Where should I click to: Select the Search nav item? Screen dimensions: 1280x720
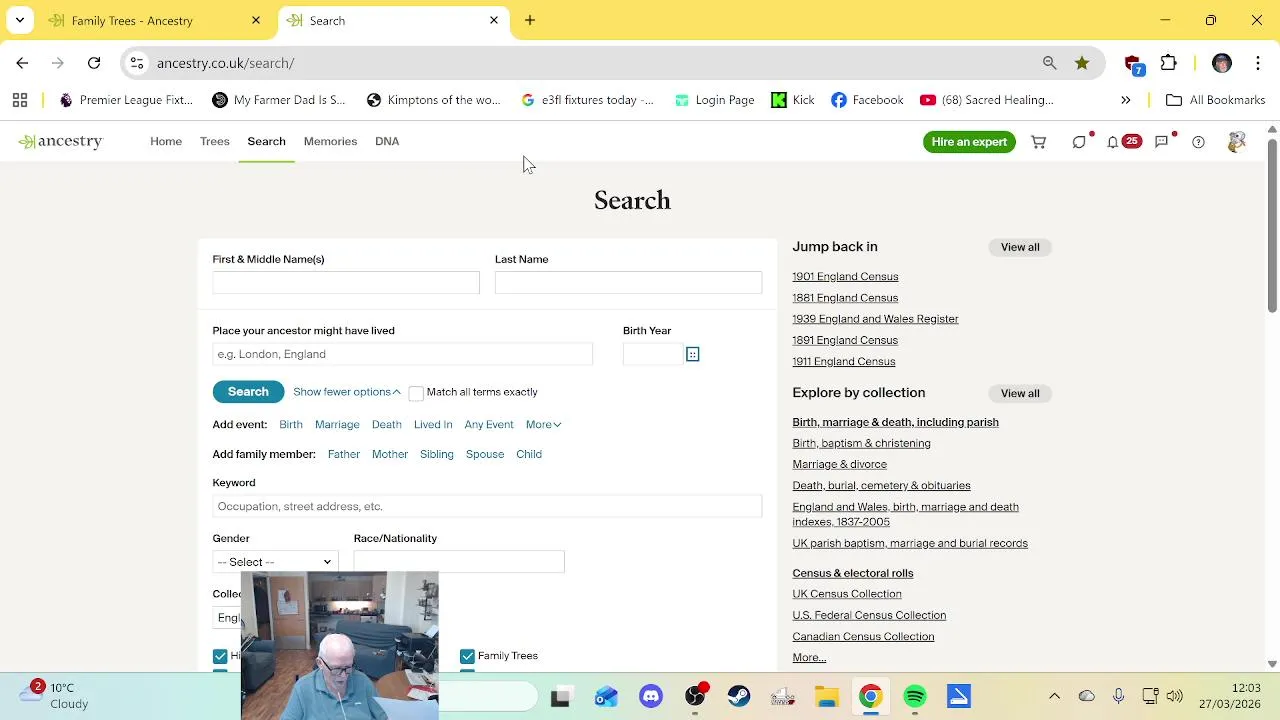266,141
